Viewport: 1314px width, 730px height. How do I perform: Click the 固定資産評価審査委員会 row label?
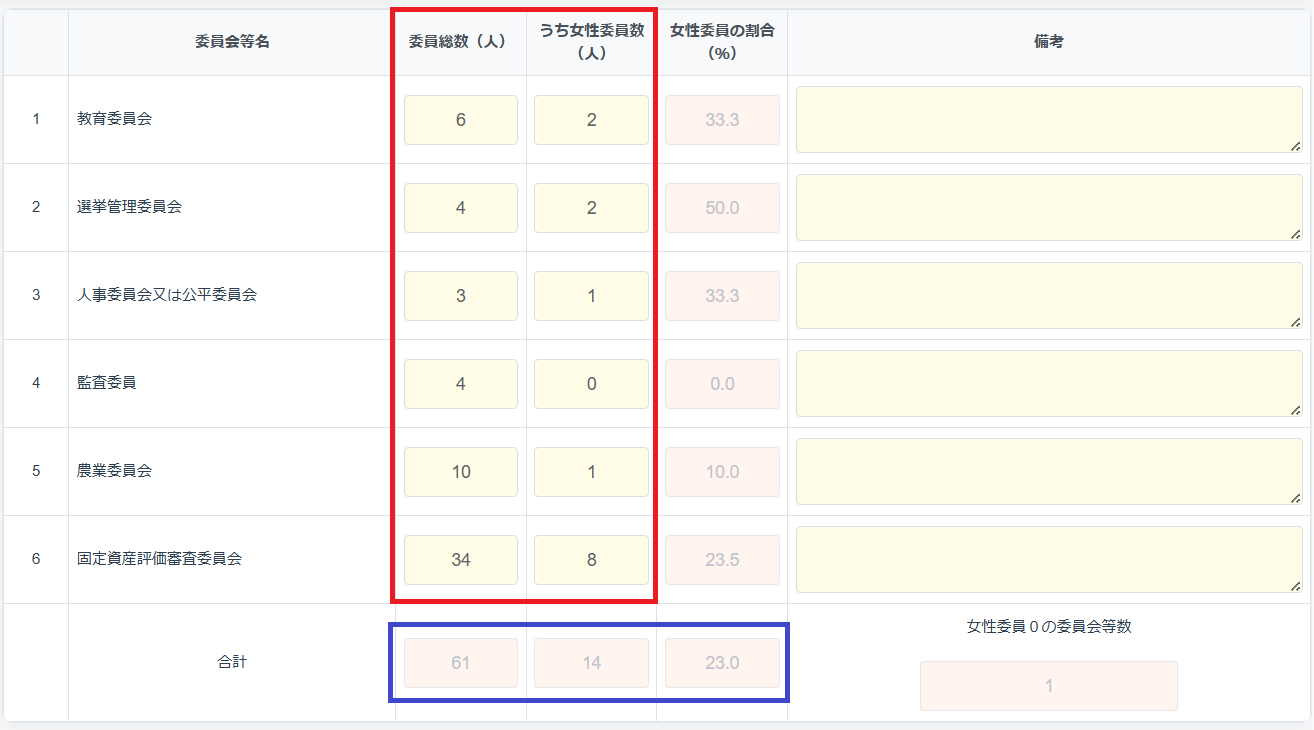[x=160, y=560]
